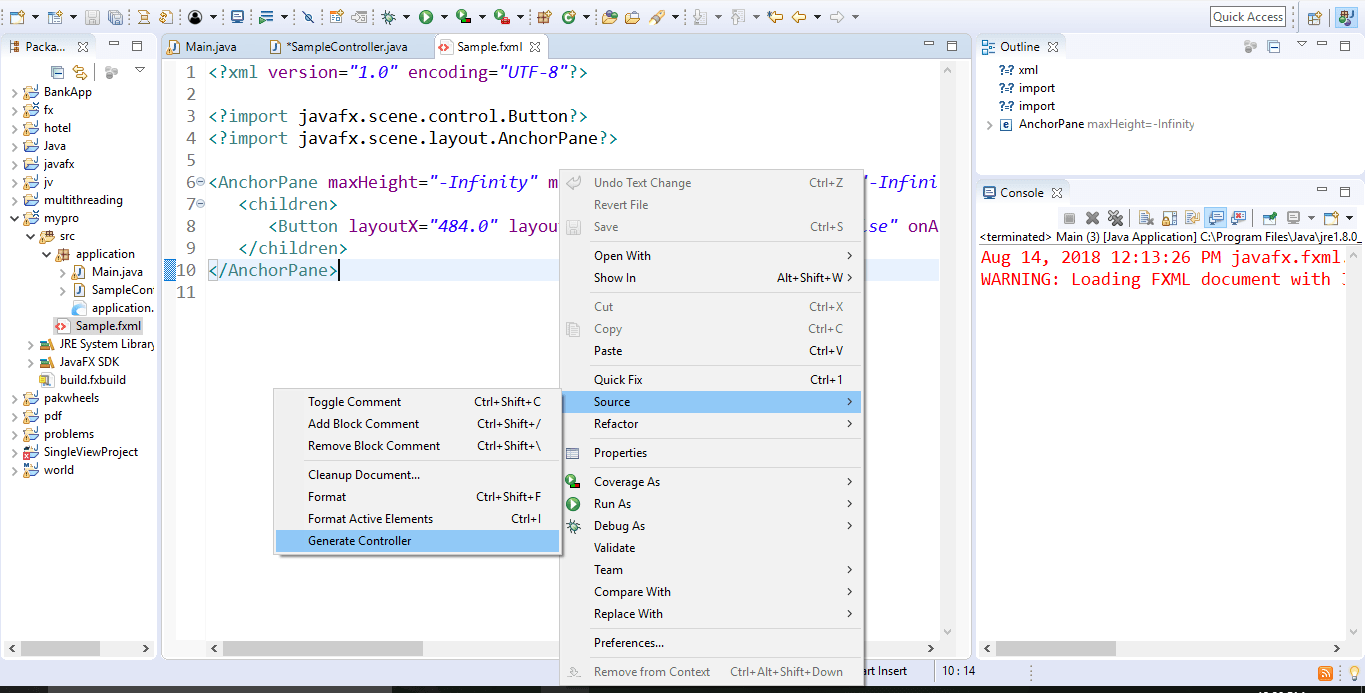The width and height of the screenshot is (1365, 693).
Task: Run the application using the Run toolbar icon
Action: 426,16
